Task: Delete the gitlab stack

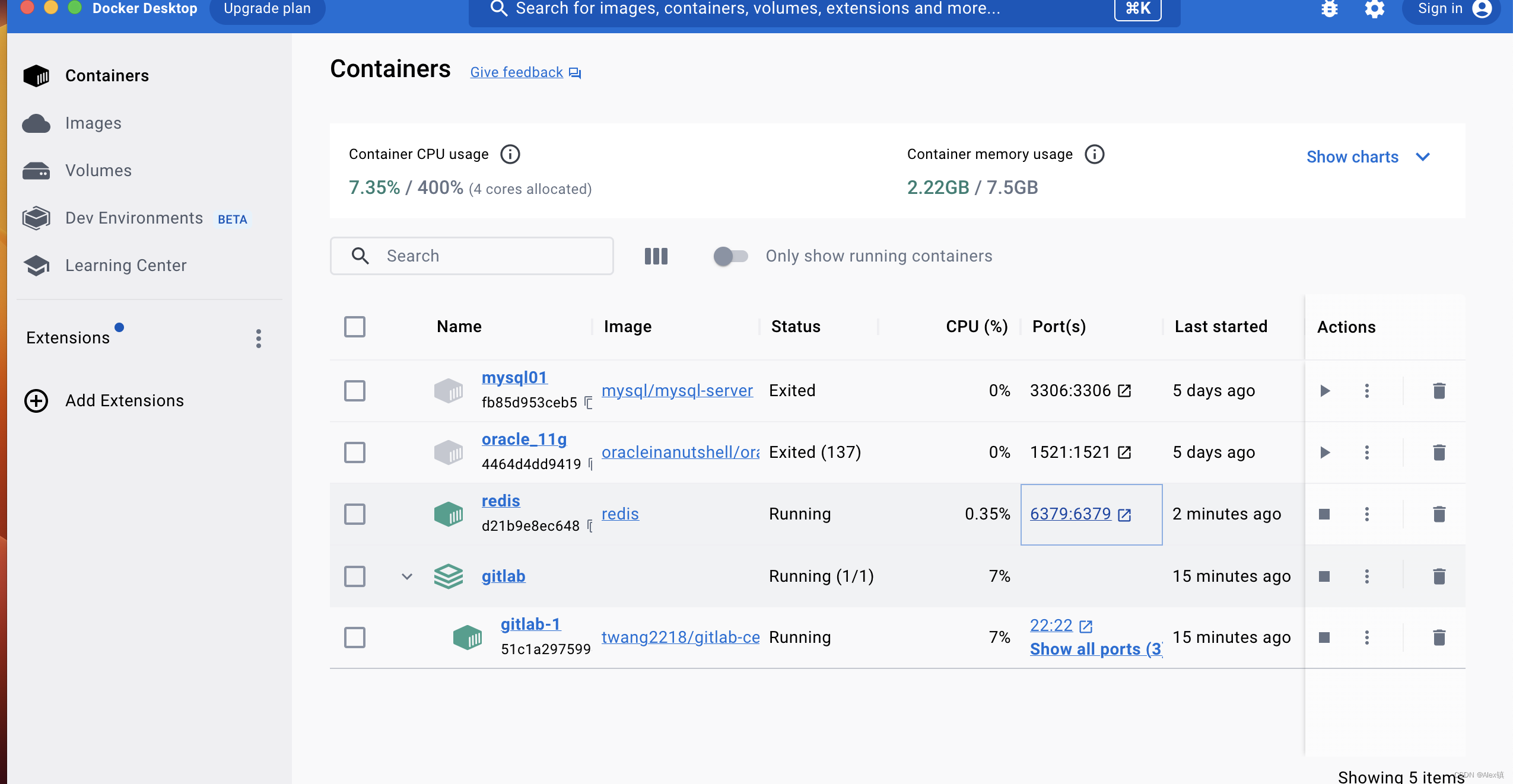Action: (1439, 576)
